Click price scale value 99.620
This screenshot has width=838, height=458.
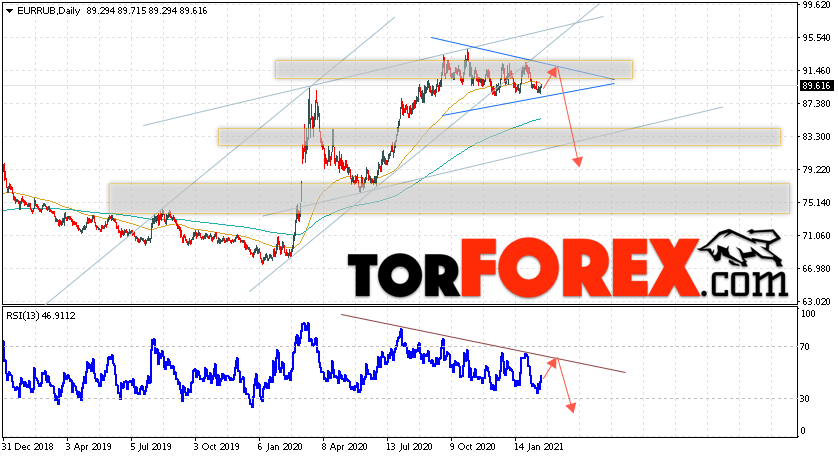tap(817, 5)
